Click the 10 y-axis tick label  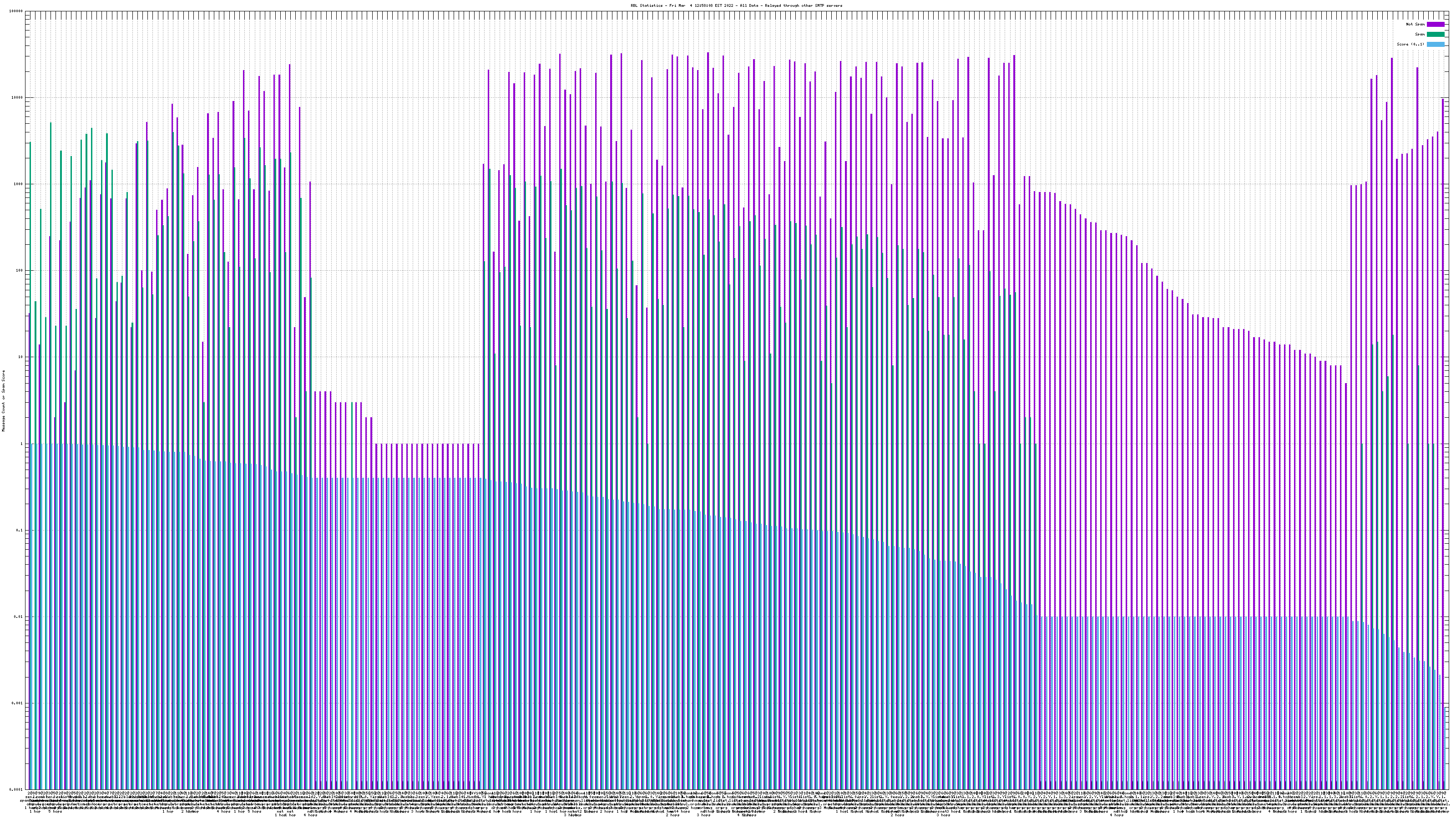pos(21,357)
